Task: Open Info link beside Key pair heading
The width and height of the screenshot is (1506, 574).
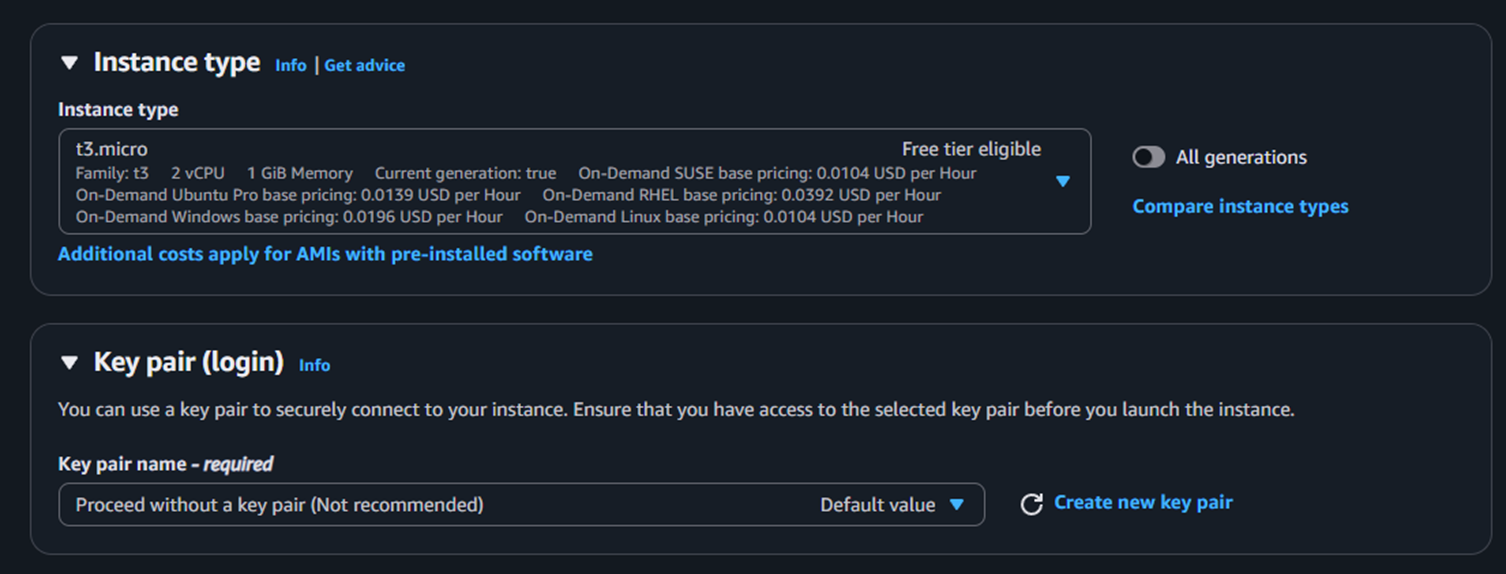Action: click(314, 365)
